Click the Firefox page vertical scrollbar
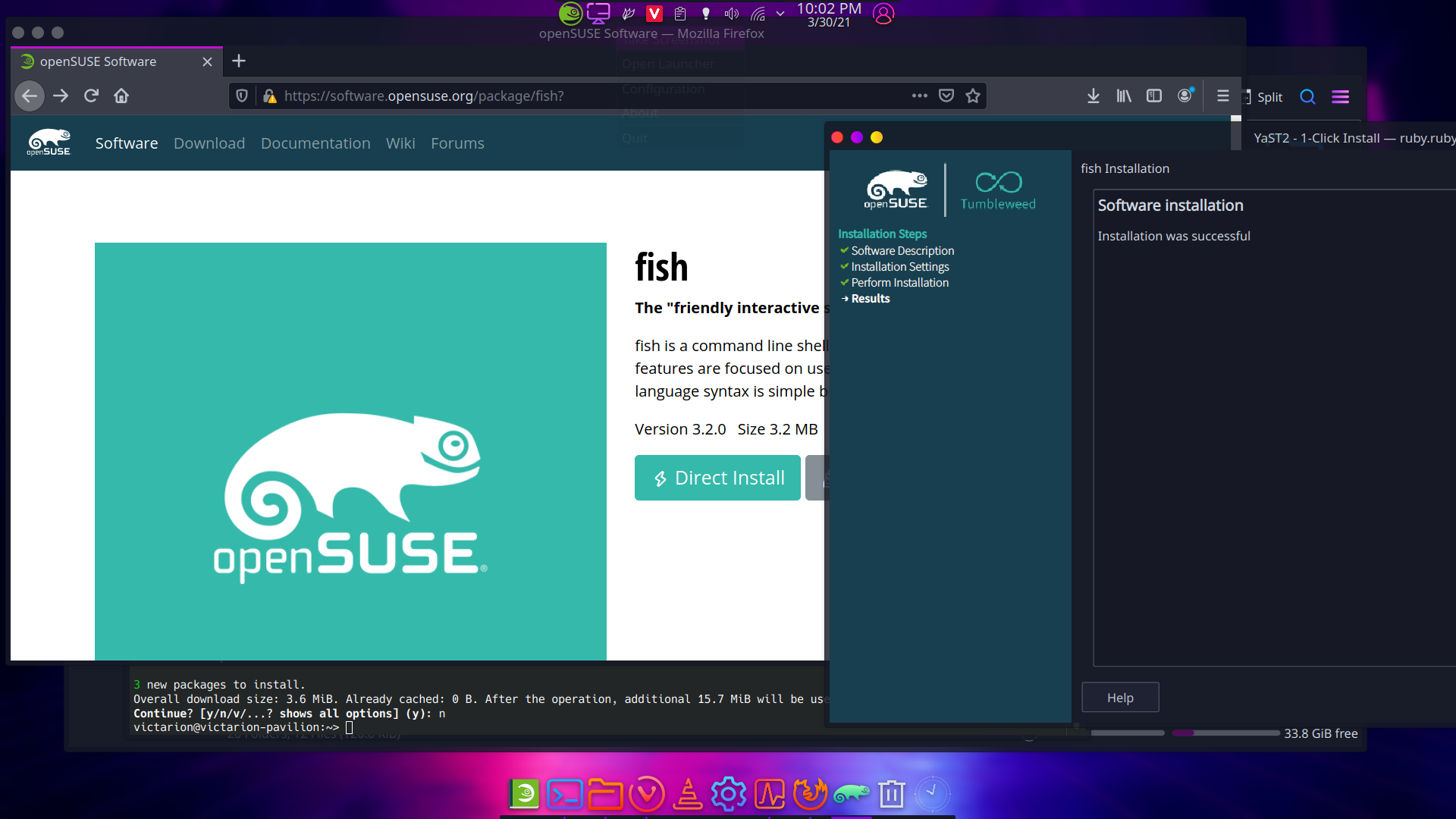This screenshot has height=819, width=1456. point(1236,132)
